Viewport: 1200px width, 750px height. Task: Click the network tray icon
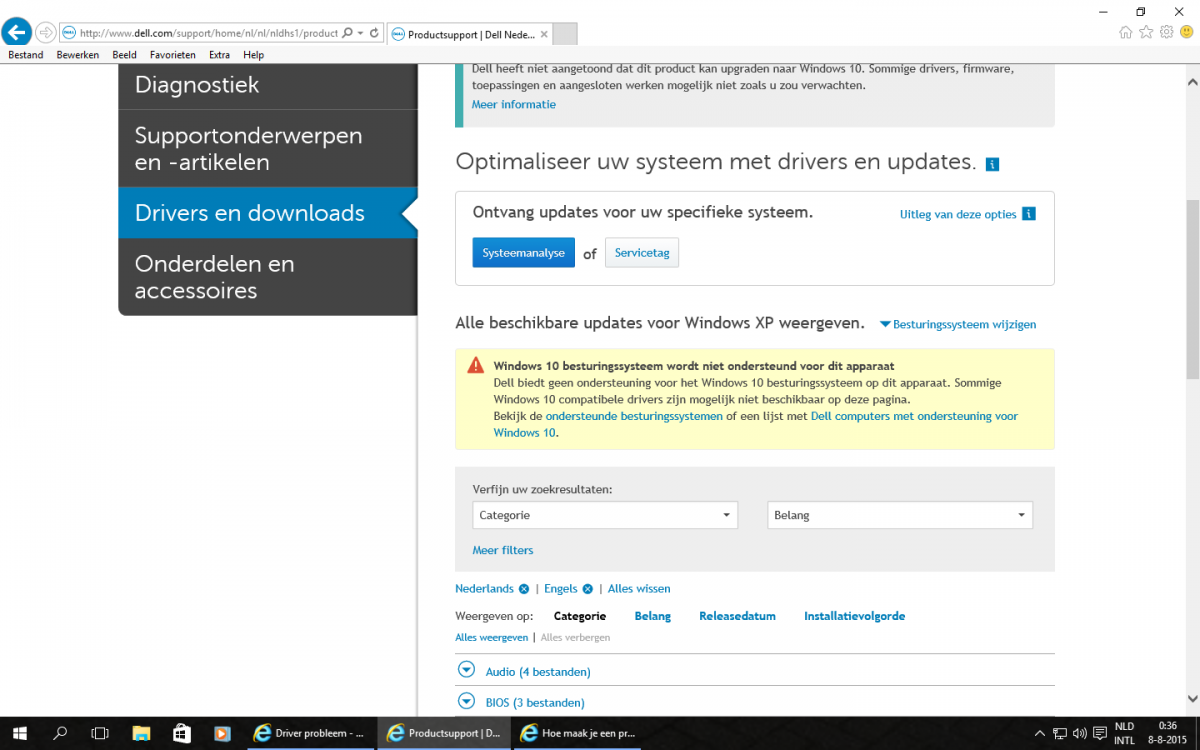coord(1062,733)
